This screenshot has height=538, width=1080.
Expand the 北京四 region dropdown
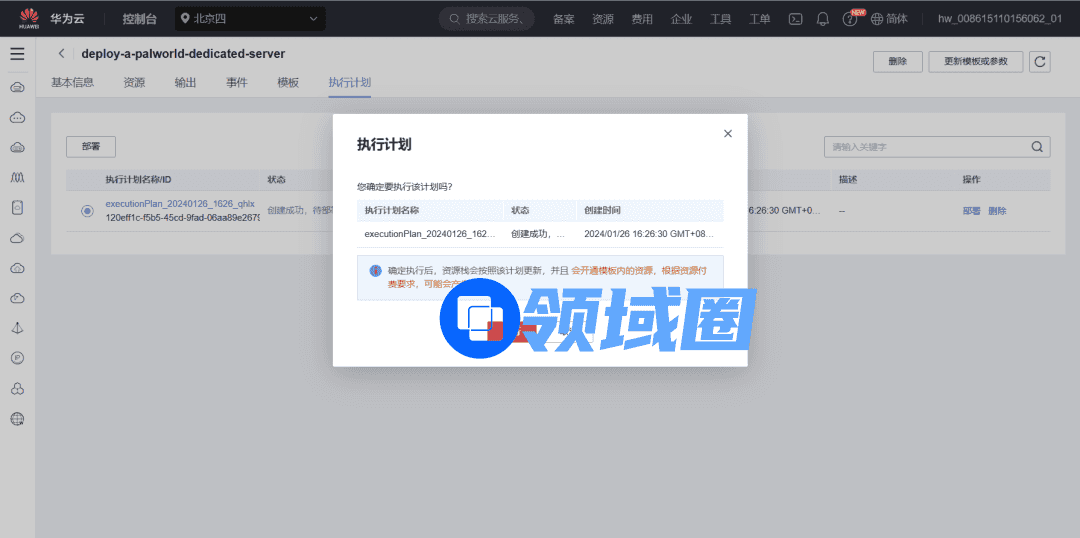[x=250, y=19]
